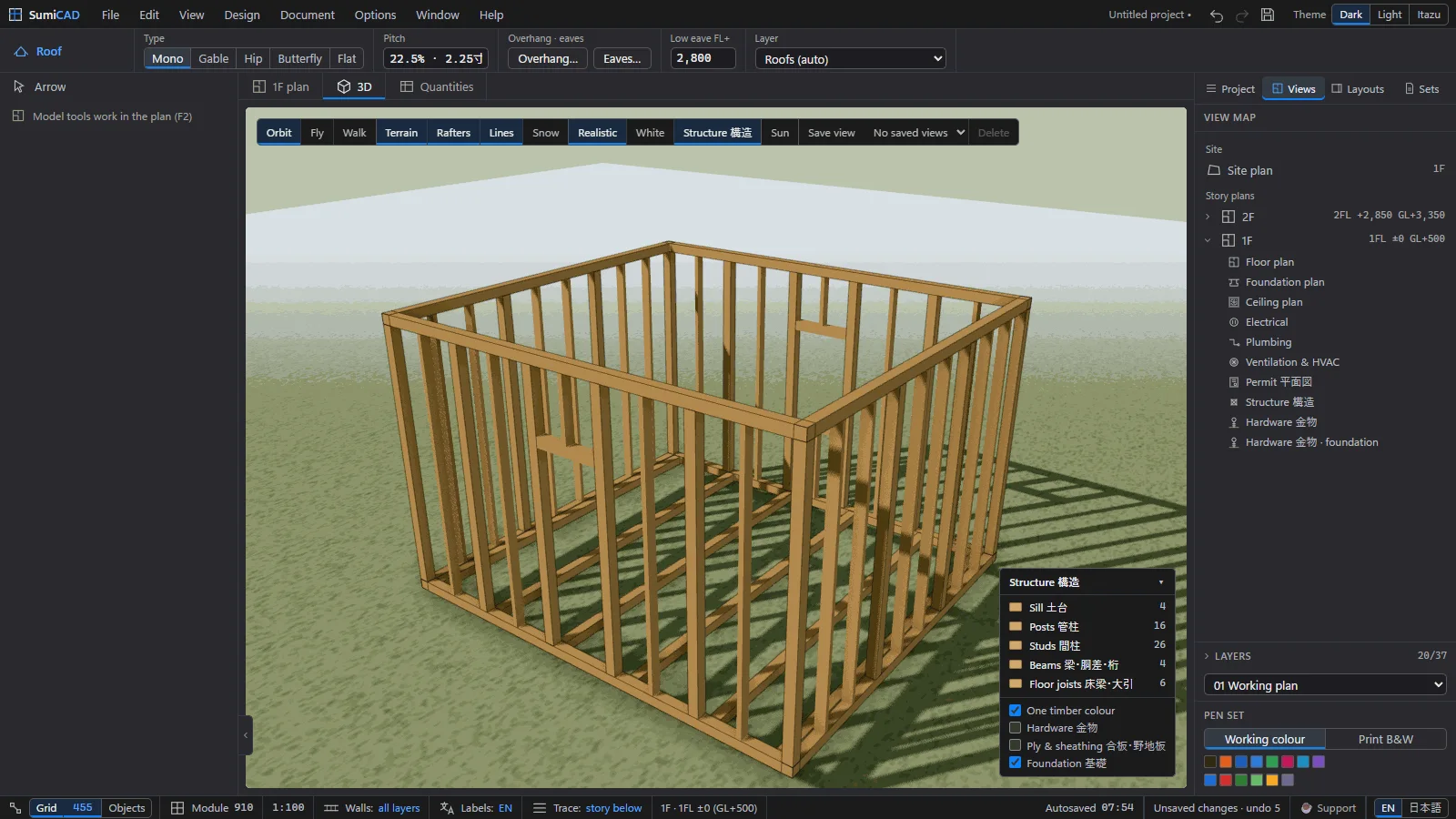Image resolution: width=1456 pixels, height=819 pixels.
Task: Pick the orange pen colour swatch
Action: (x=1226, y=762)
